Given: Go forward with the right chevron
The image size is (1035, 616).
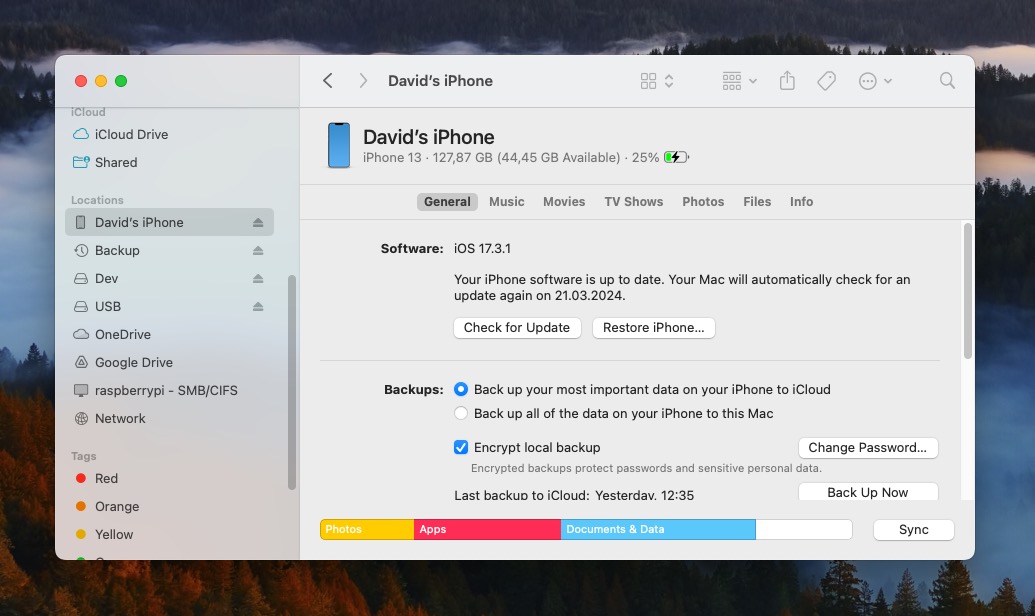Looking at the screenshot, I should pyautogui.click(x=362, y=81).
